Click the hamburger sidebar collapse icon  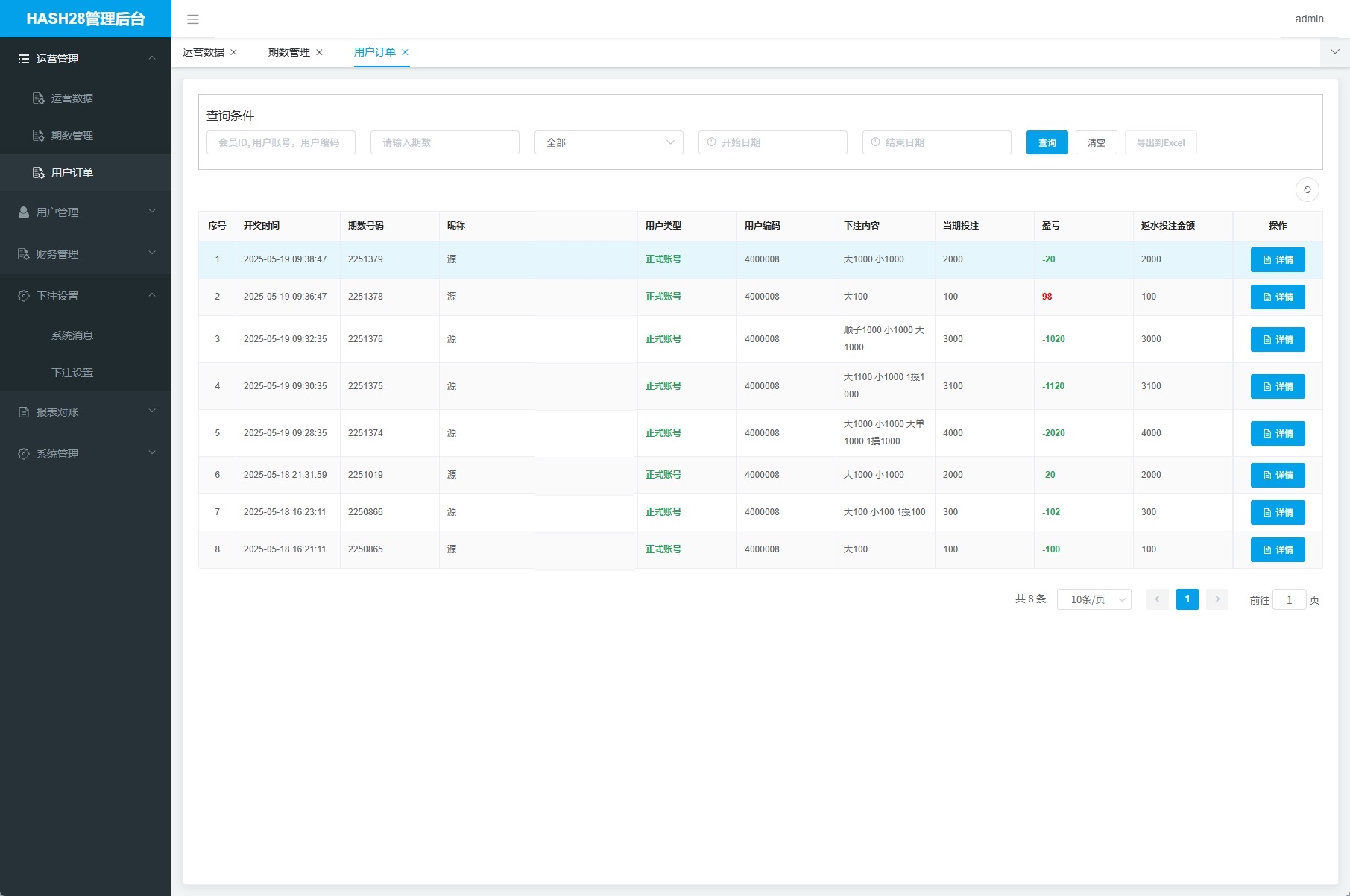(x=193, y=19)
